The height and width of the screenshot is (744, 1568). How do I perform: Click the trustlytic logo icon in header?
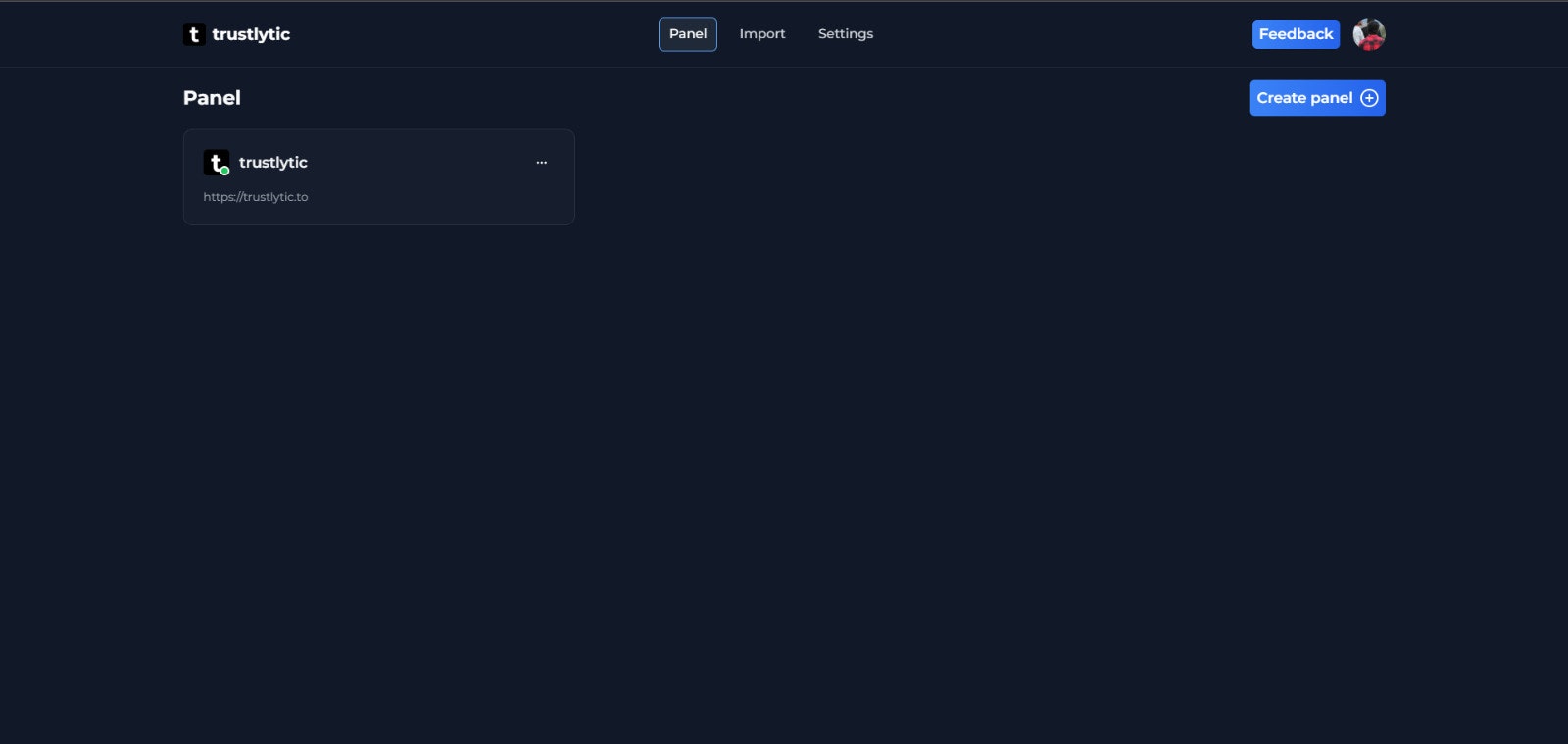coord(194,34)
